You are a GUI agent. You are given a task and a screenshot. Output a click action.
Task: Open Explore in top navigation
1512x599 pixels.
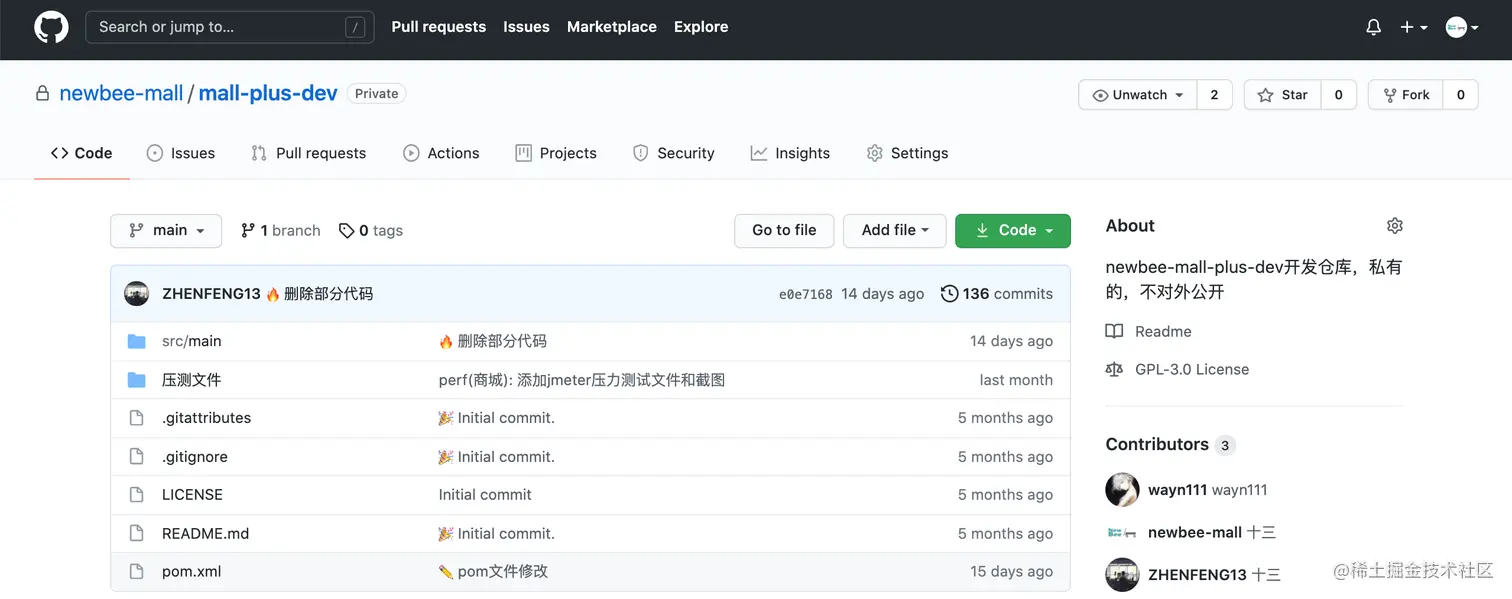point(701,27)
